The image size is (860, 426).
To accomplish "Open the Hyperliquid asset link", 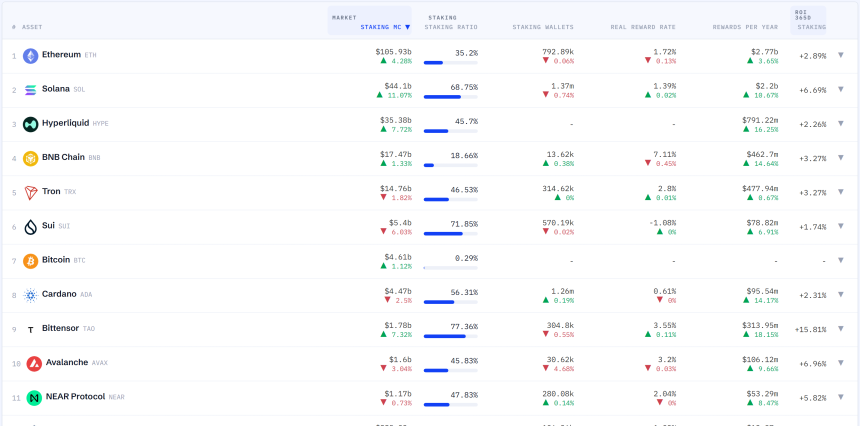I will click(65, 123).
